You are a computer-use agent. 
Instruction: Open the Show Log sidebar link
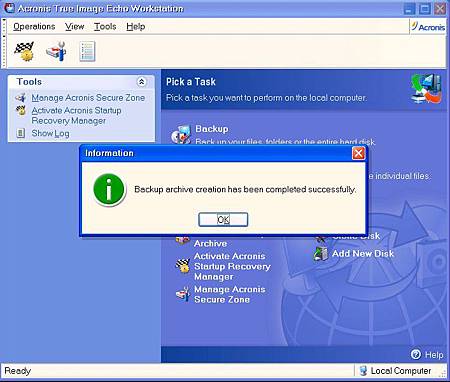[x=50, y=133]
